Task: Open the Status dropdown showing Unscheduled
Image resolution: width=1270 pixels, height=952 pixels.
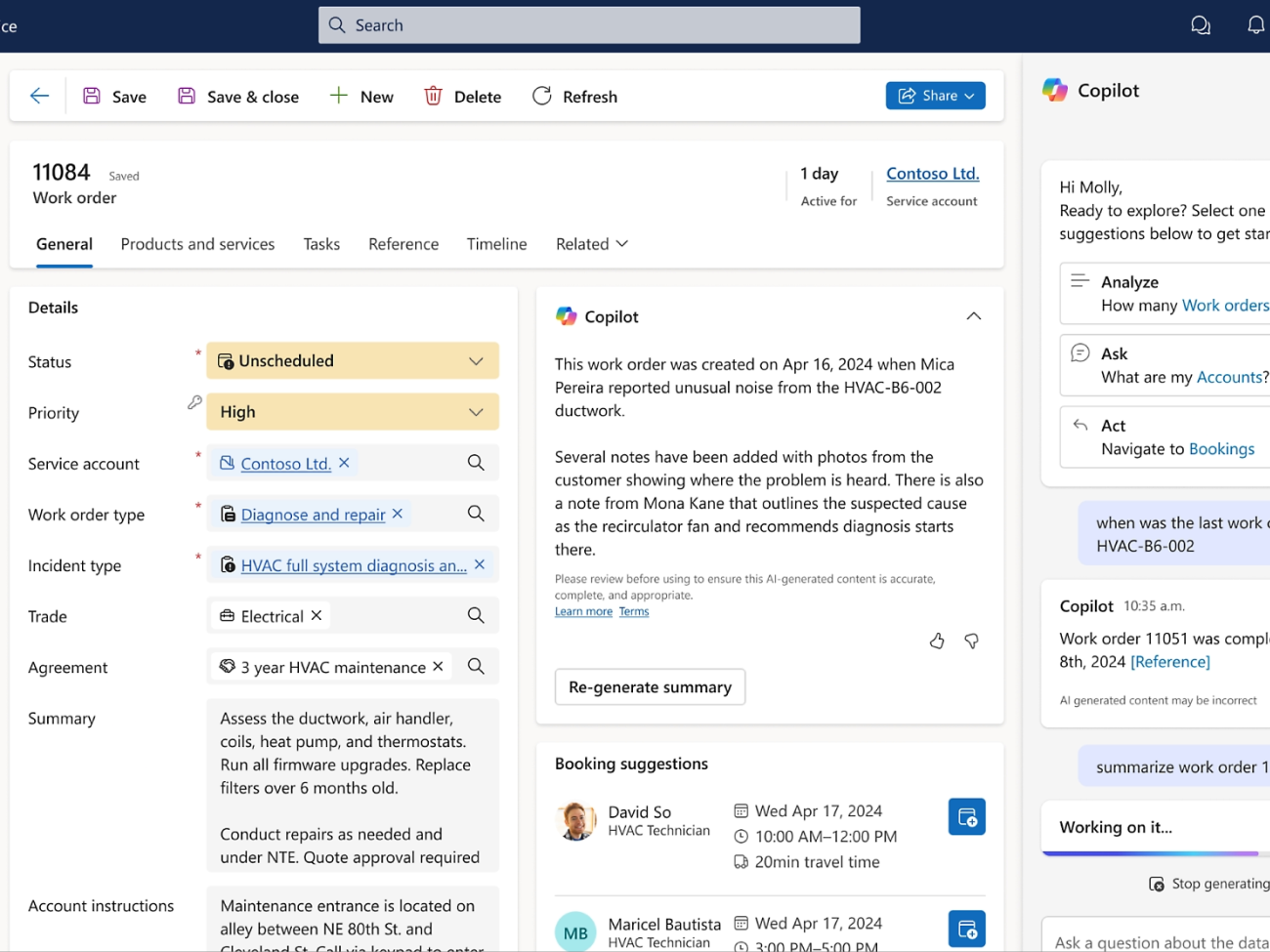Action: tap(476, 361)
